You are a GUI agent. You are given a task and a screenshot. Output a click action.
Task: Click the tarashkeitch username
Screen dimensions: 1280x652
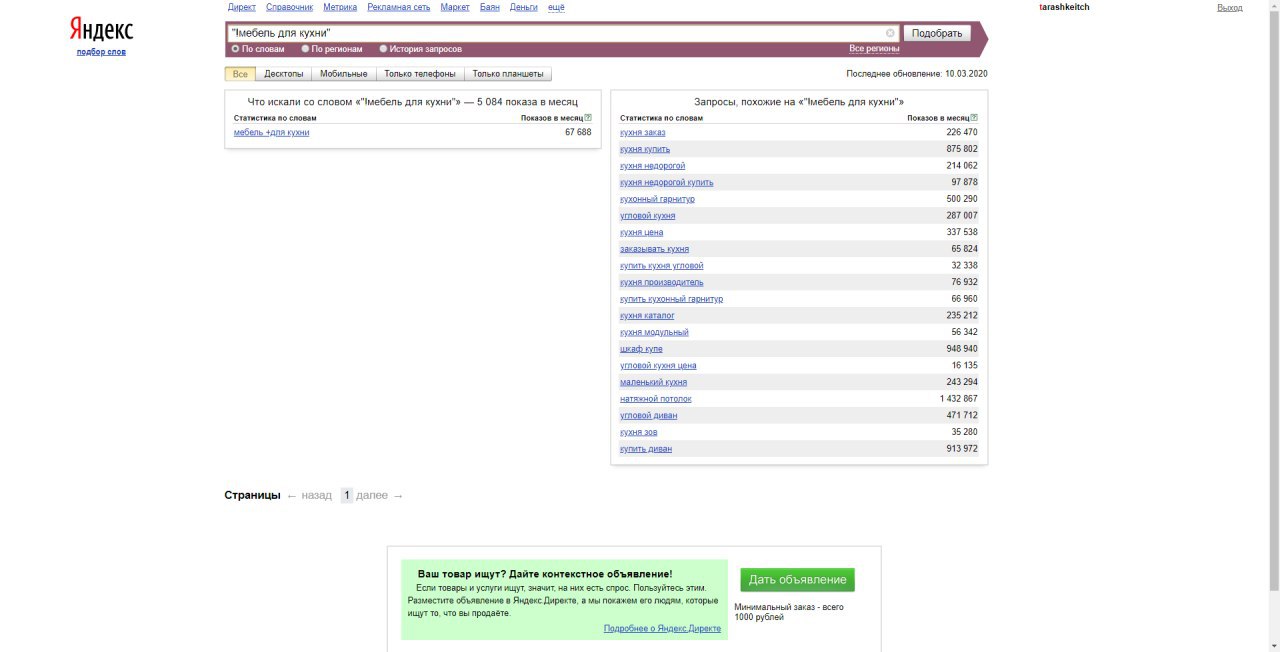(1064, 7)
